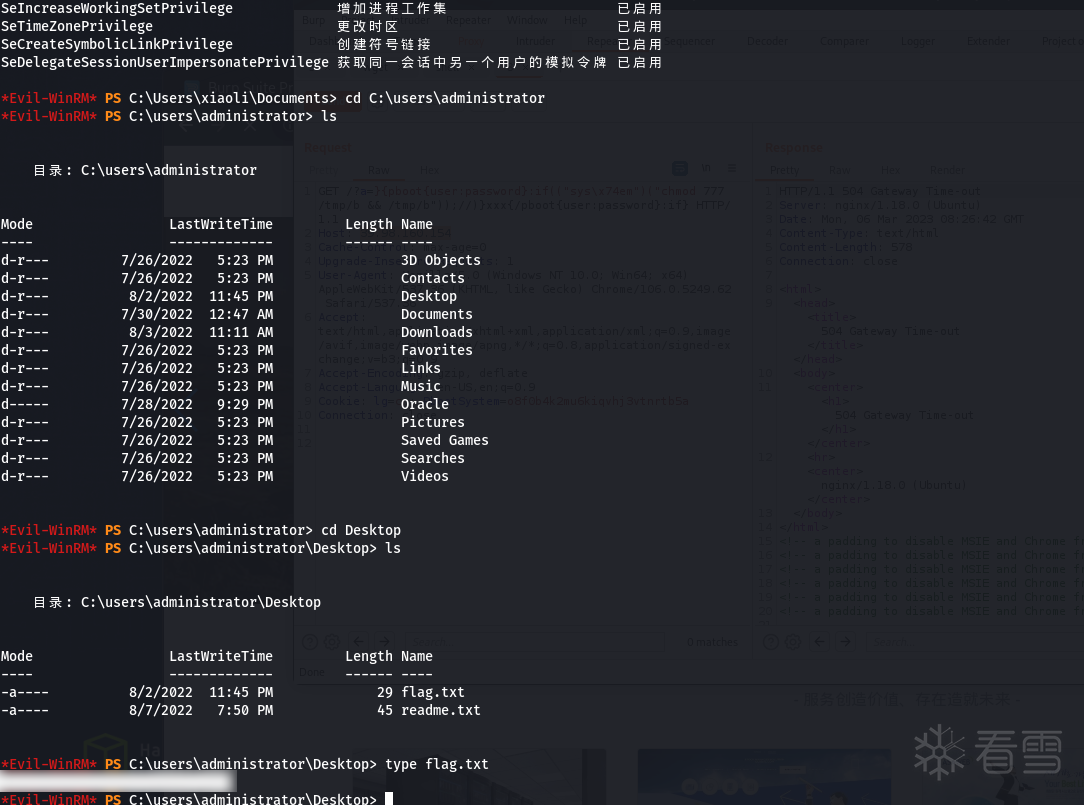Image resolution: width=1084 pixels, height=805 pixels.
Task: Click 'SeDelegateSessionUserImpersonatePrivilege' text
Action: coord(165,62)
